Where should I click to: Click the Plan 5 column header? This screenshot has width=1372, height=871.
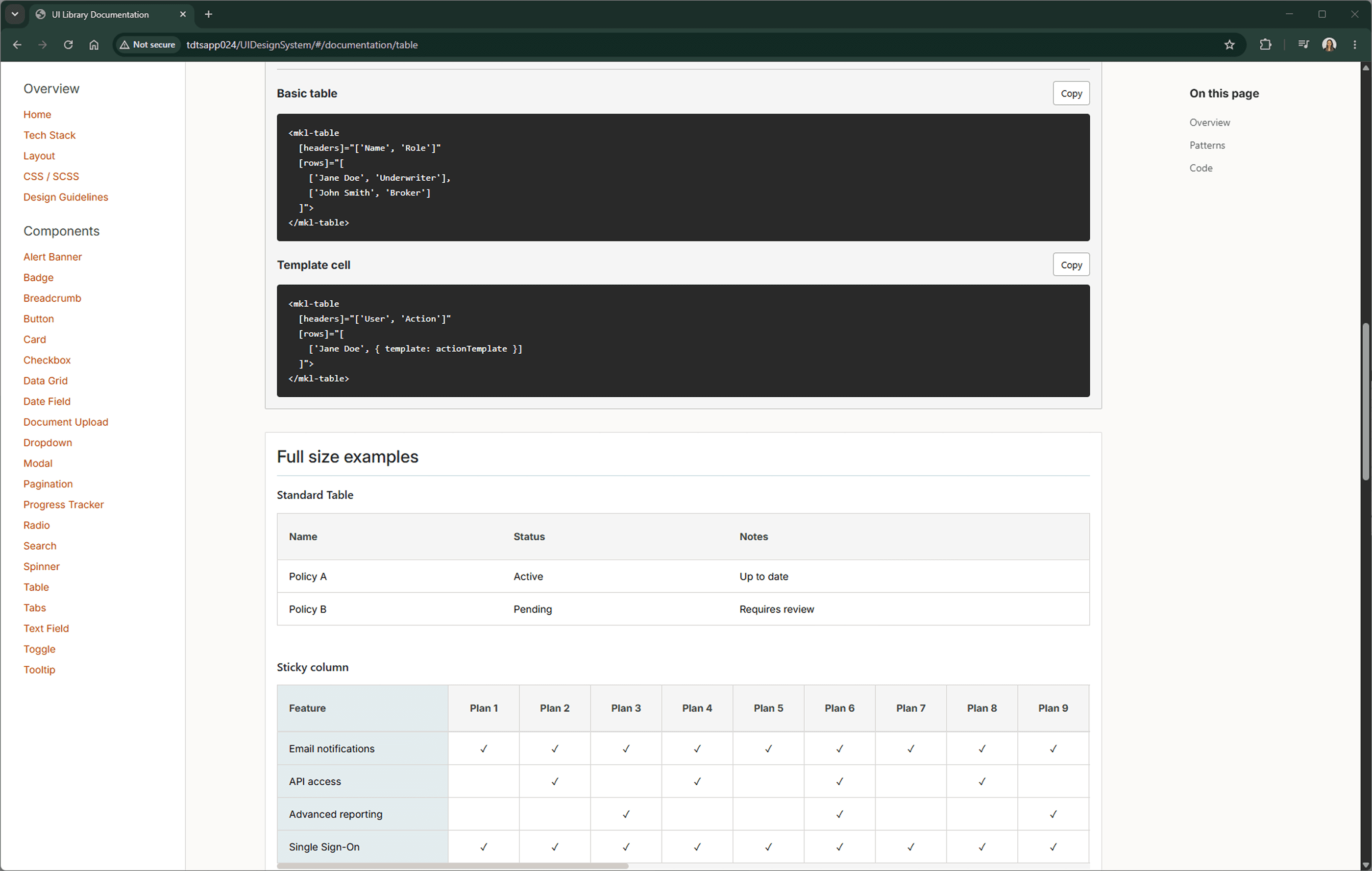pyautogui.click(x=768, y=708)
